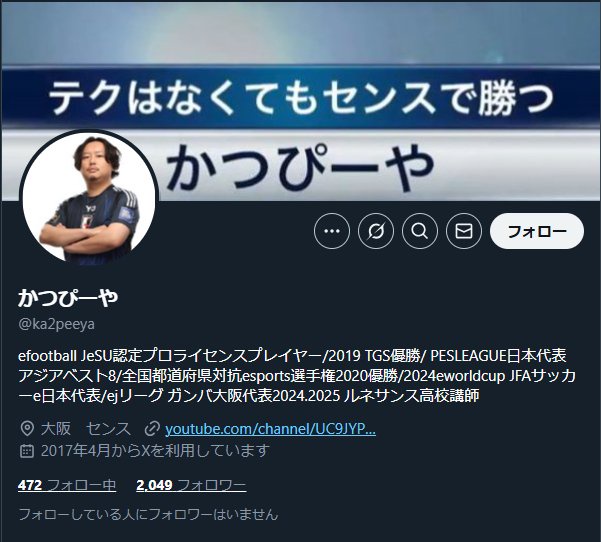Click the Grok profile summary icon

[x=376, y=231]
